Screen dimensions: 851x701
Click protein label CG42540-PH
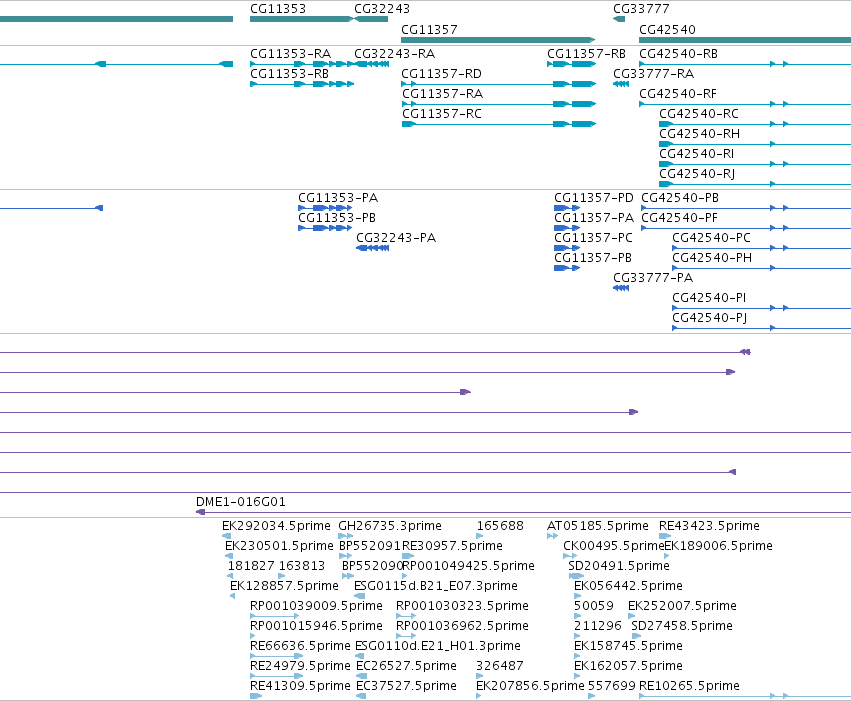[712, 258]
